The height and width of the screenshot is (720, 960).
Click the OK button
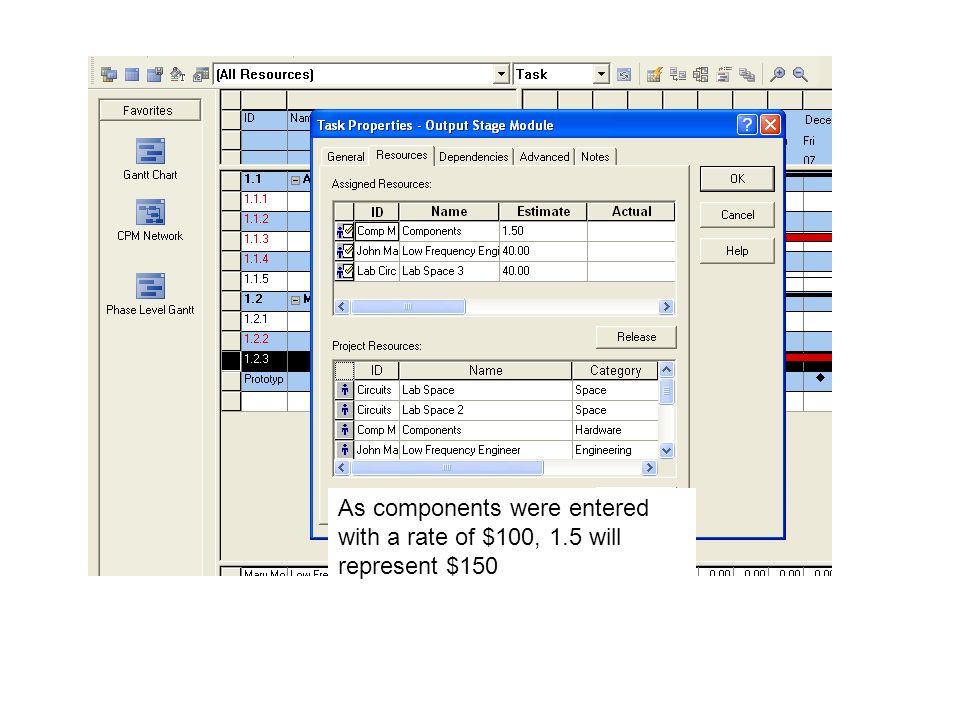[x=737, y=179]
